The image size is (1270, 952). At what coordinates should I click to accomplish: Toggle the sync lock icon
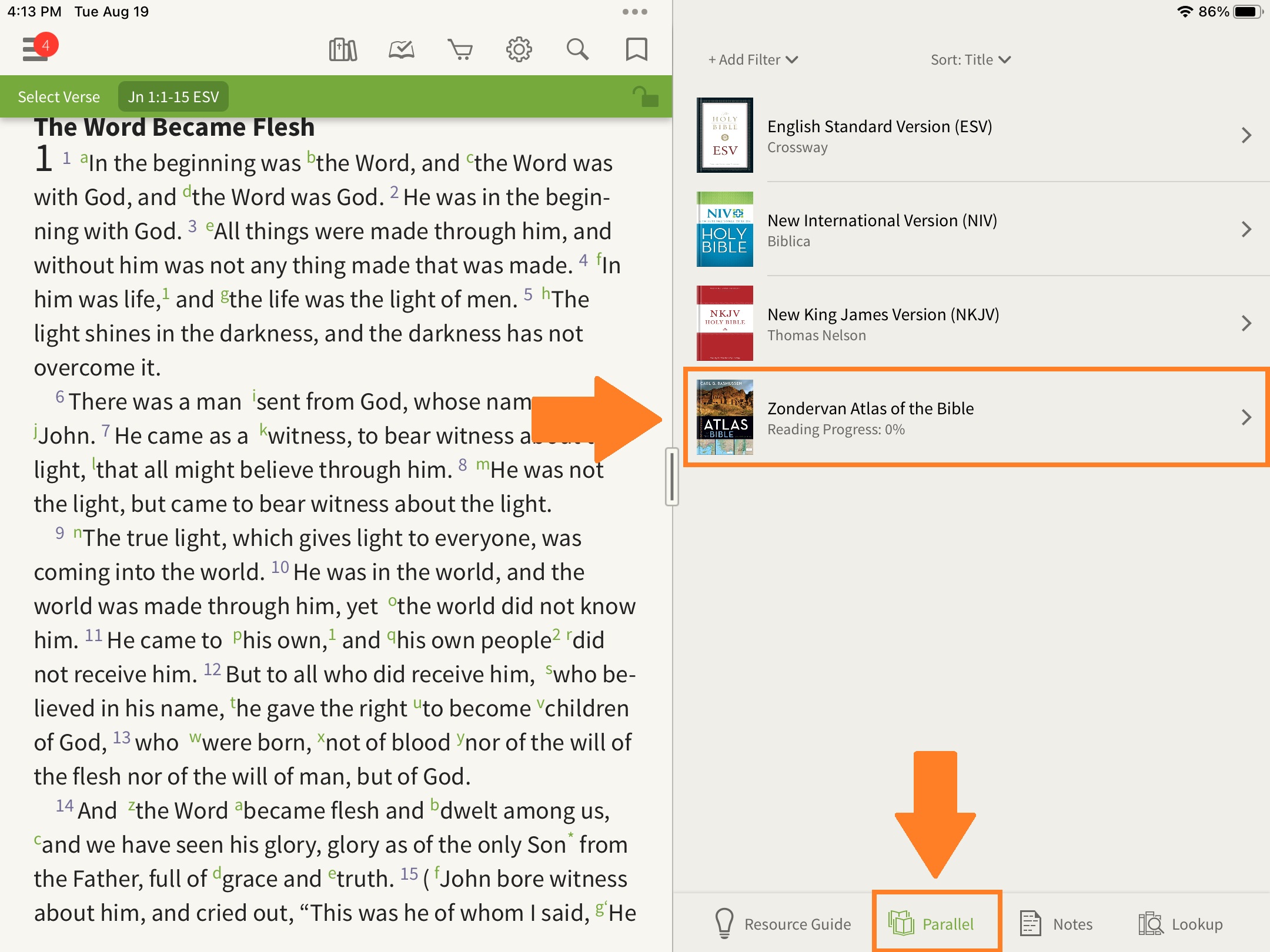646,97
